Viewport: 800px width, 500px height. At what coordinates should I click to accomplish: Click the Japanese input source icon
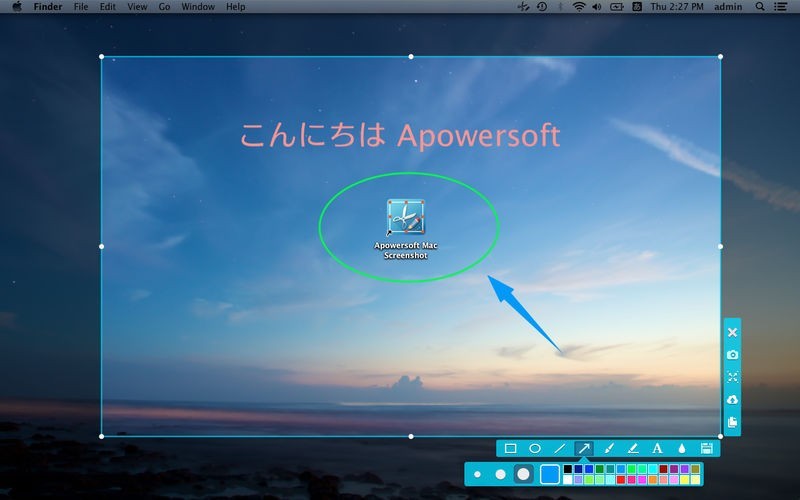tap(637, 7)
